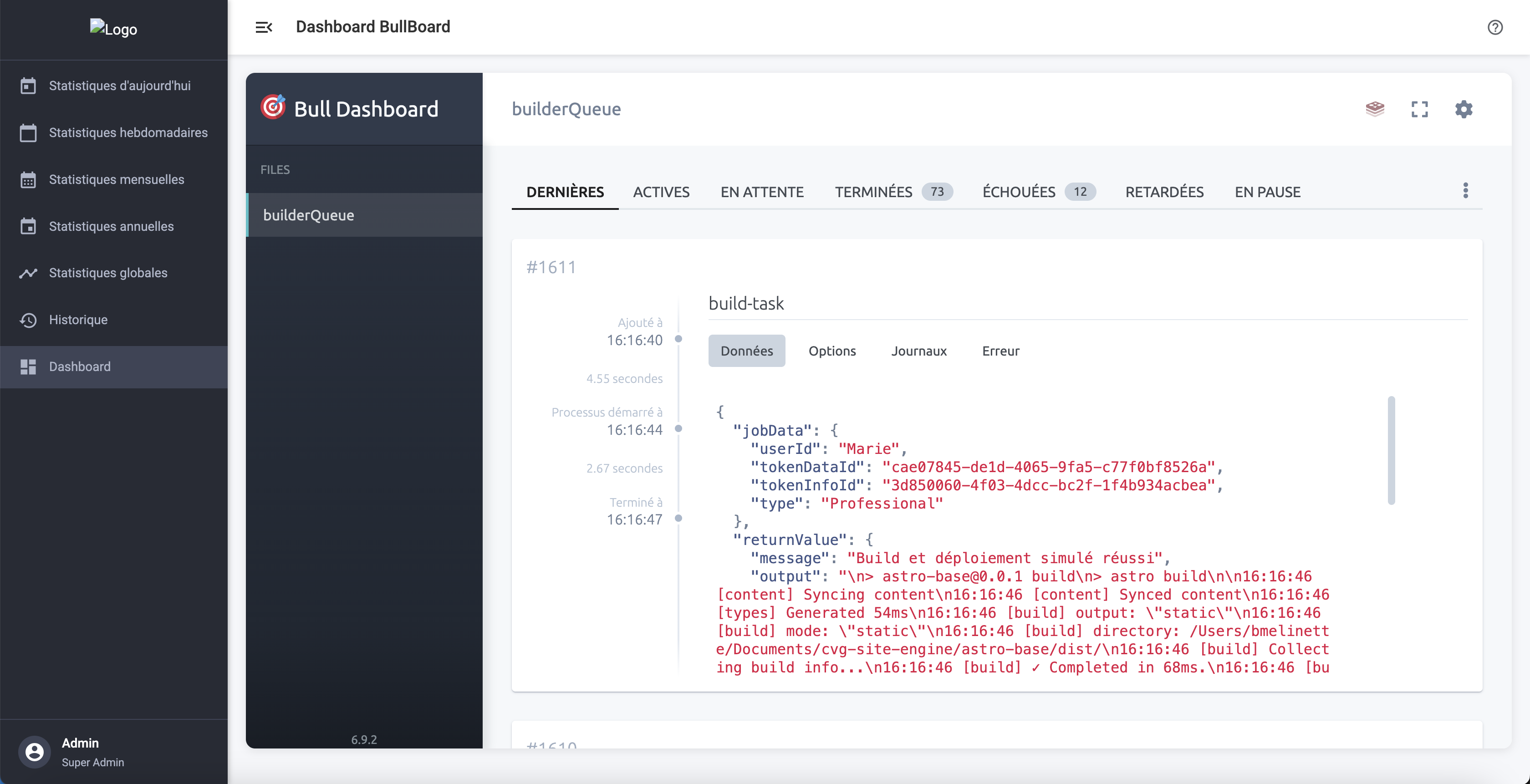Screen dimensions: 1530x784
Task: Click the help question mark icon
Action: pos(1494,27)
